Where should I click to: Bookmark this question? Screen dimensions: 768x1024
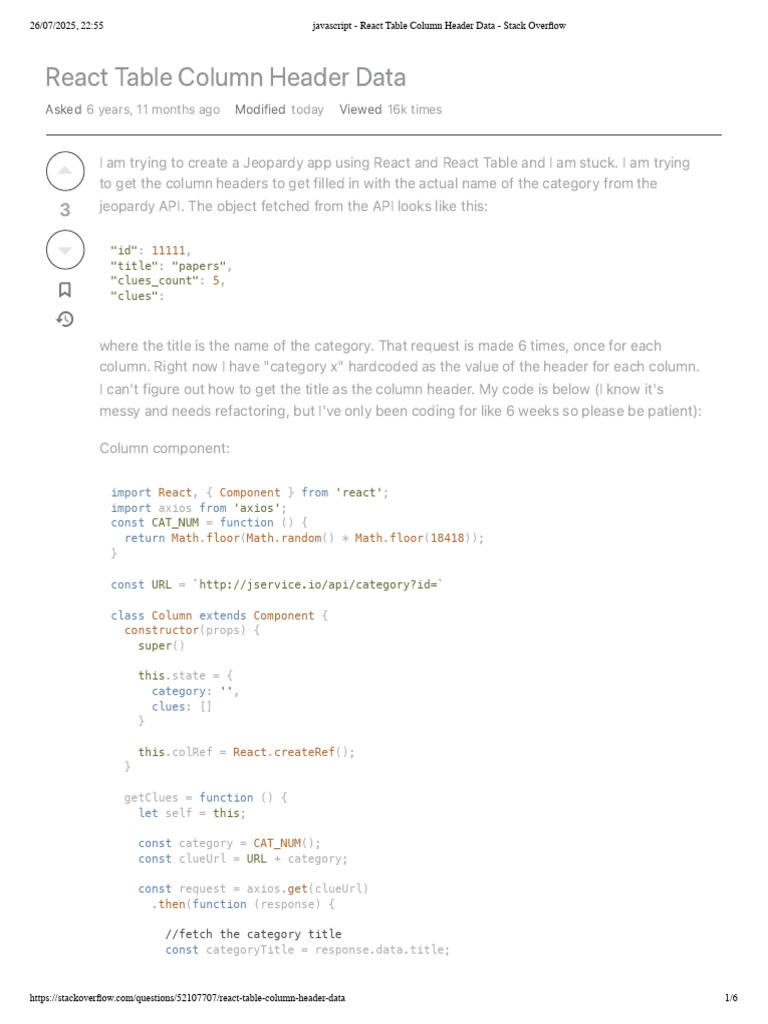[65, 290]
